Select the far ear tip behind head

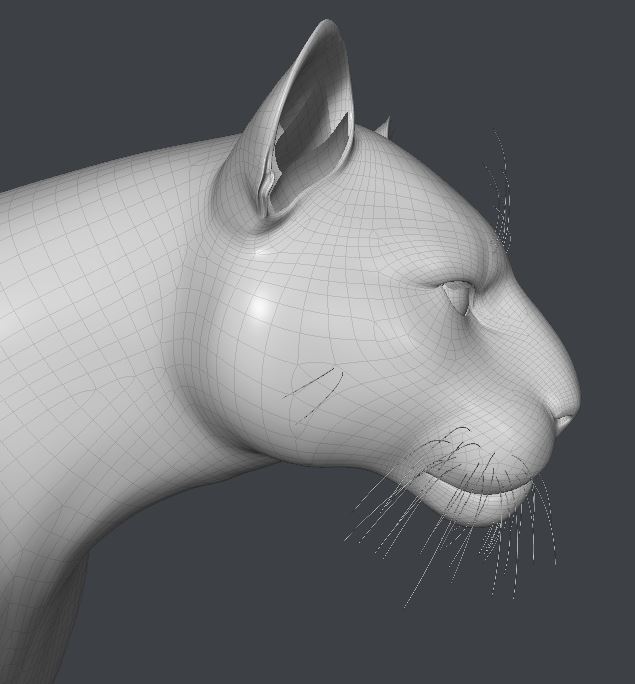point(383,125)
